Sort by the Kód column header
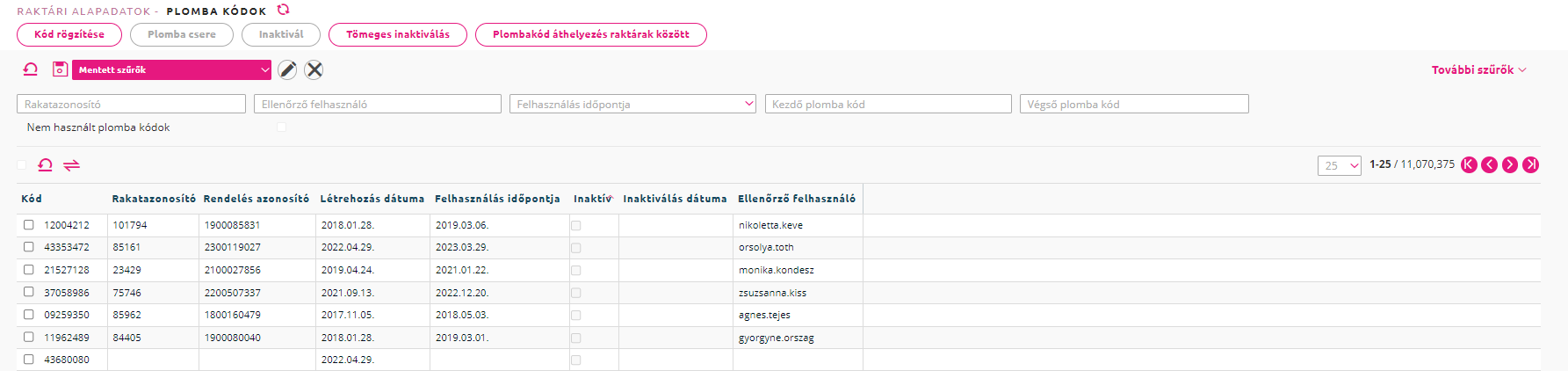Viewport: 1568px width, 371px height. (x=32, y=199)
